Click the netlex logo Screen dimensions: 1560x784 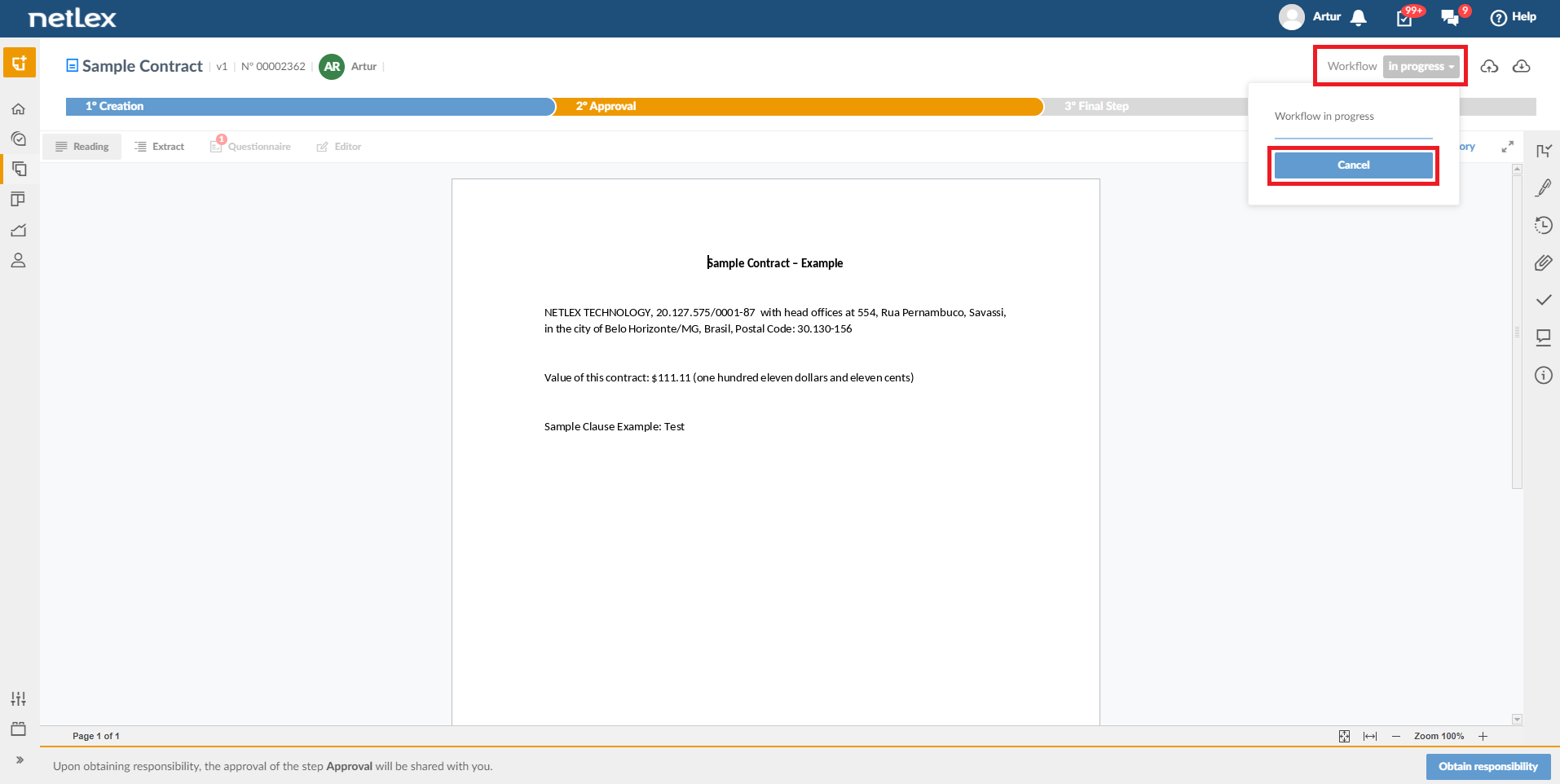tap(73, 18)
